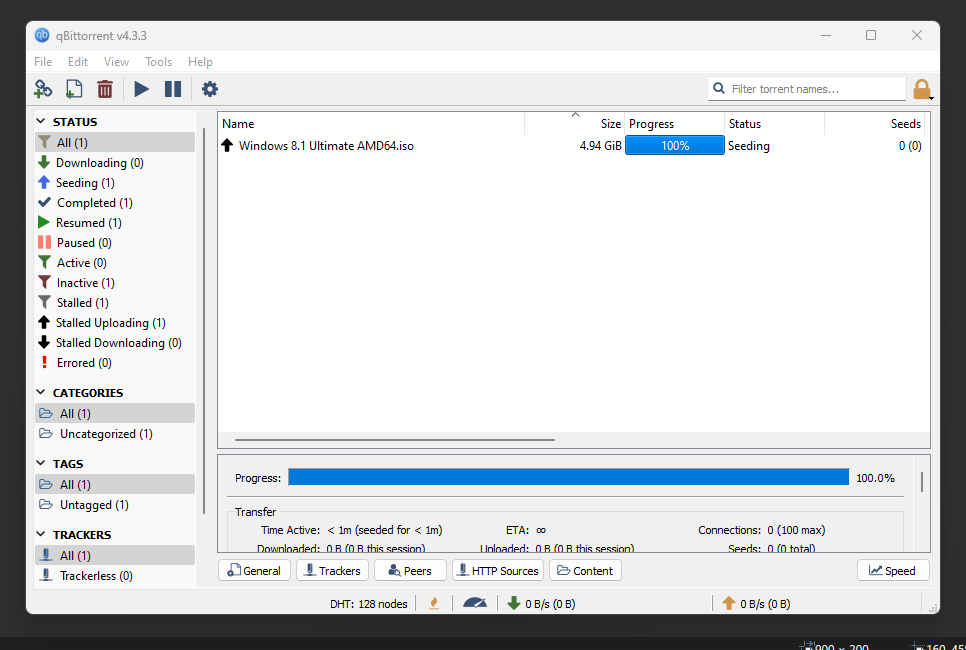Click the orange lock UI icon
The width and height of the screenshot is (966, 650).
point(922,89)
